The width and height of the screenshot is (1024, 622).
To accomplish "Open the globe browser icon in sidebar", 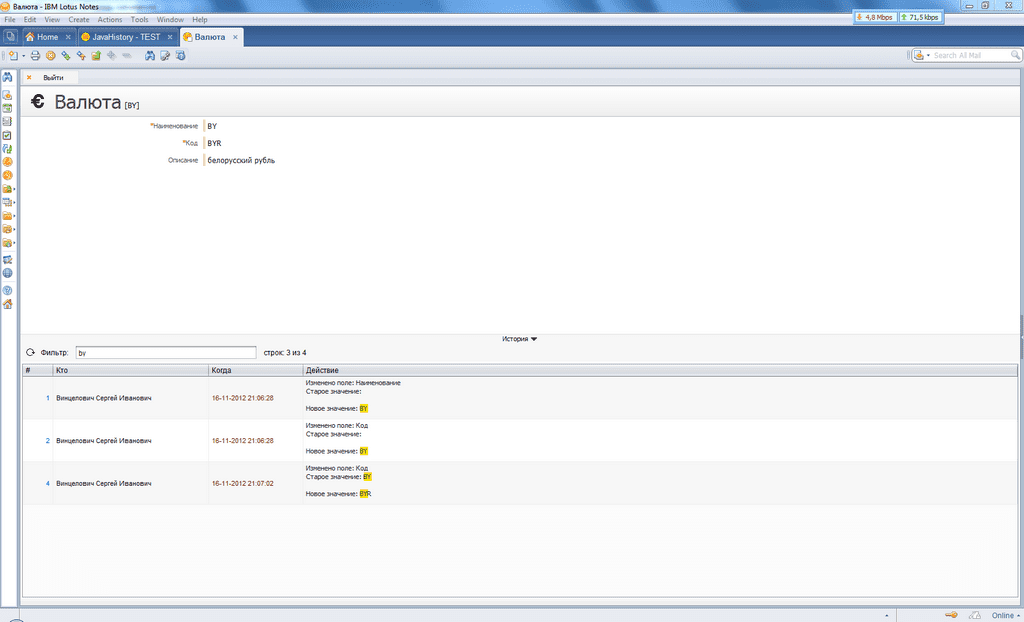I will (x=8, y=273).
